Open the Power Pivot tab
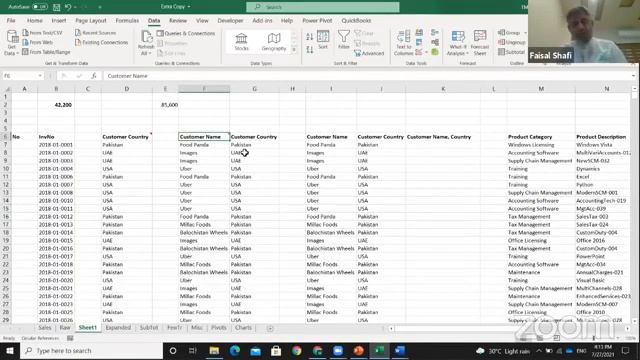Image resolution: width=640 pixels, height=360 pixels. click(x=317, y=20)
